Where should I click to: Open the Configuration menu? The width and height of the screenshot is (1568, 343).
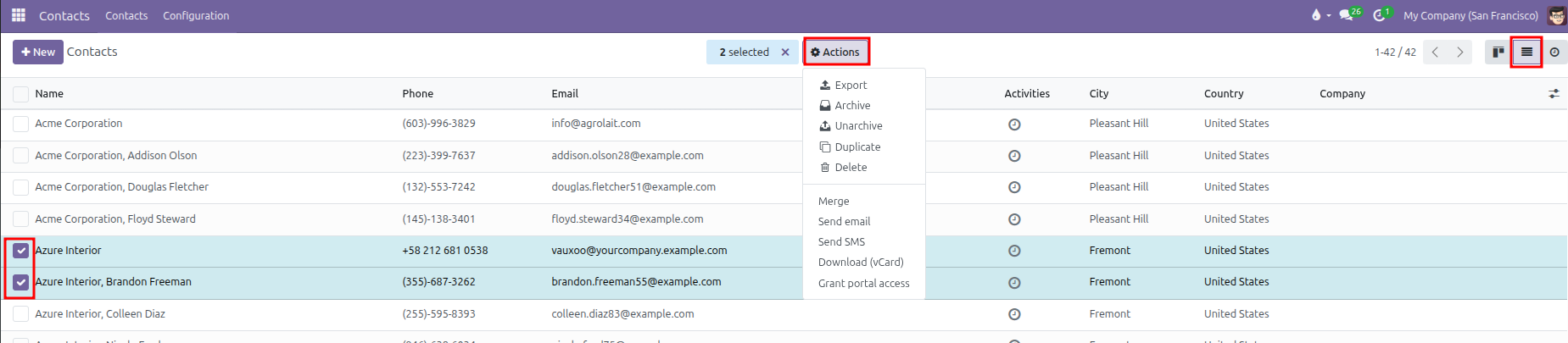196,15
